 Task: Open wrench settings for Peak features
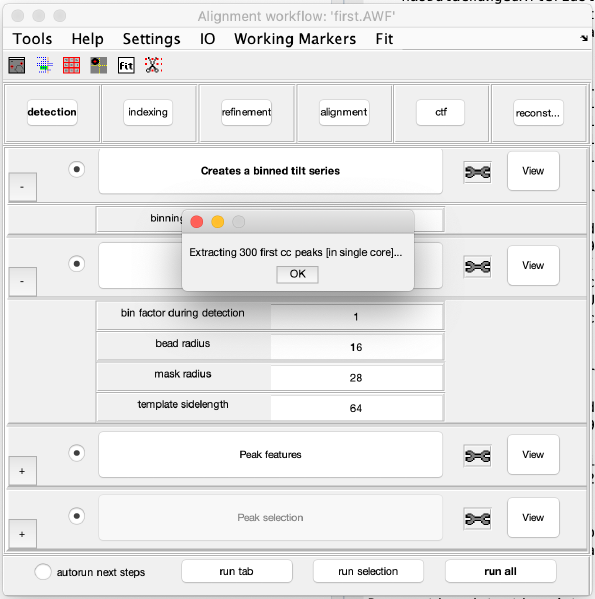477,456
